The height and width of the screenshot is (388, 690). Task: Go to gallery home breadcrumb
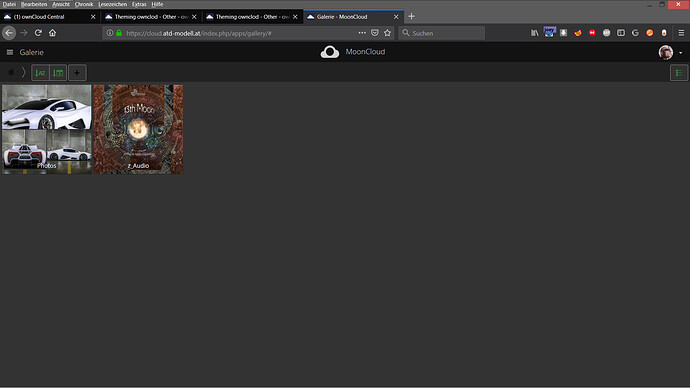[11, 73]
